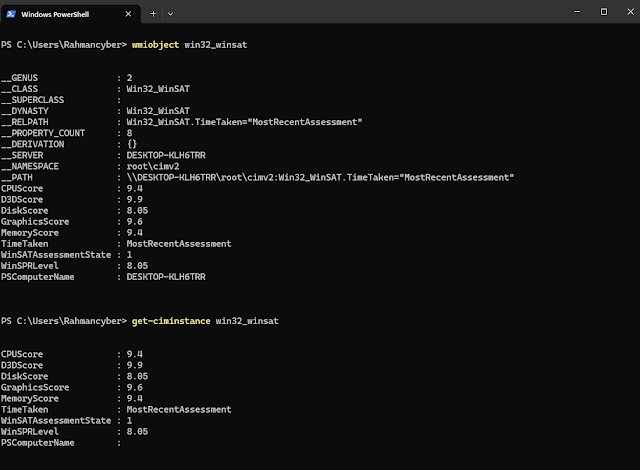Click the first CPUScore label in wmiobject output
The image size is (640, 470).
[22, 188]
